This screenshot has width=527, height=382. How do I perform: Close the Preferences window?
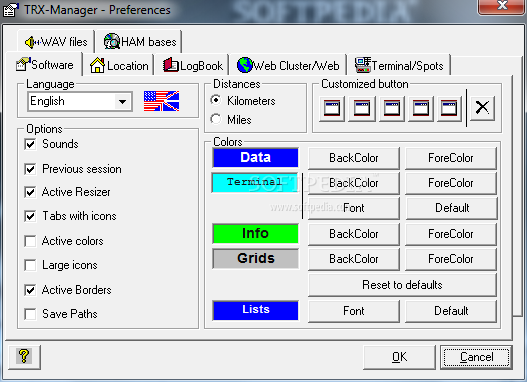tap(502, 6)
